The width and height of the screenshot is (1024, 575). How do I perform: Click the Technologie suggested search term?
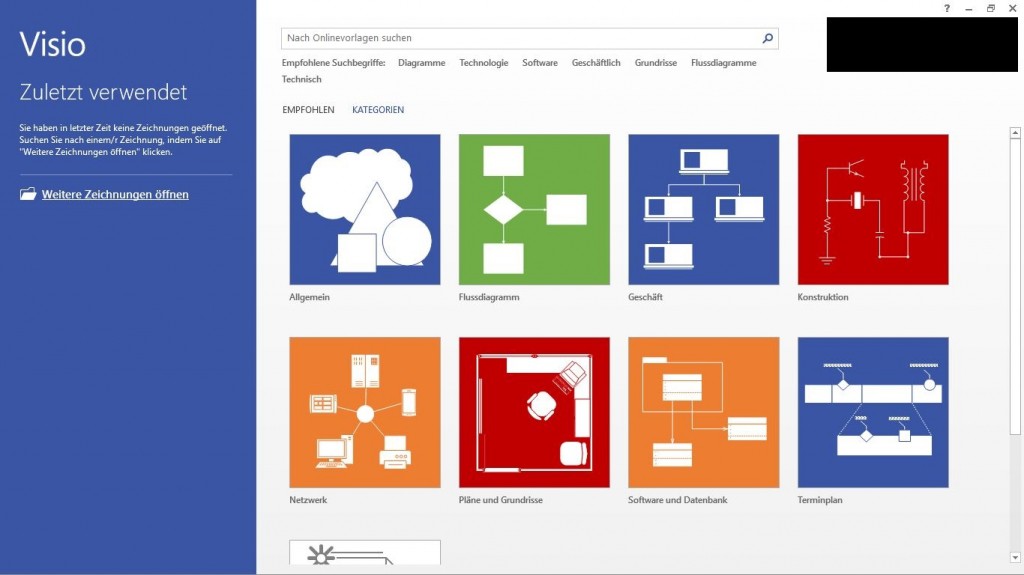[x=484, y=63]
